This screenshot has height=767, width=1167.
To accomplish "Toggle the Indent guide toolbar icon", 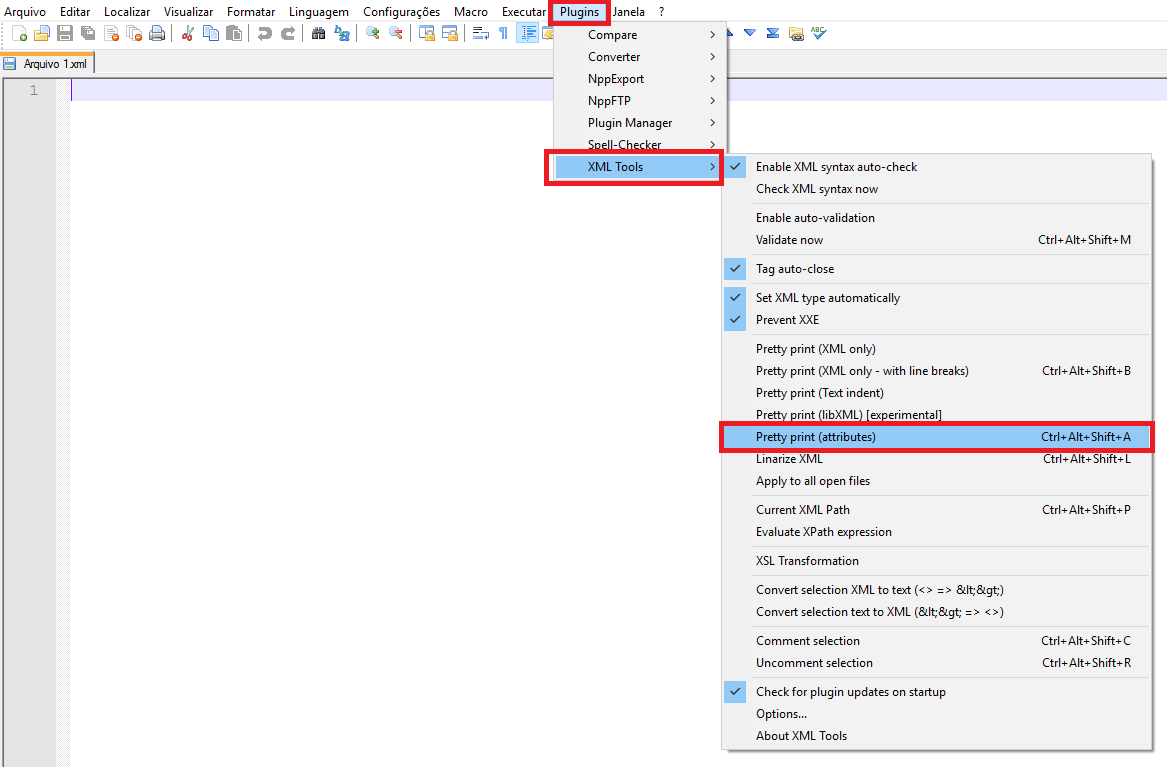I will tap(528, 33).
